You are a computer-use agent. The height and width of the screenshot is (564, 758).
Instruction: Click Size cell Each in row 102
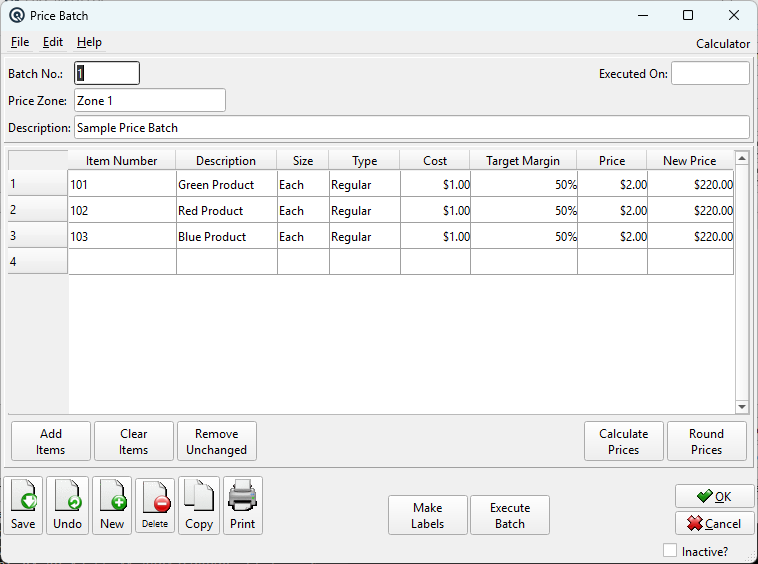coord(304,210)
